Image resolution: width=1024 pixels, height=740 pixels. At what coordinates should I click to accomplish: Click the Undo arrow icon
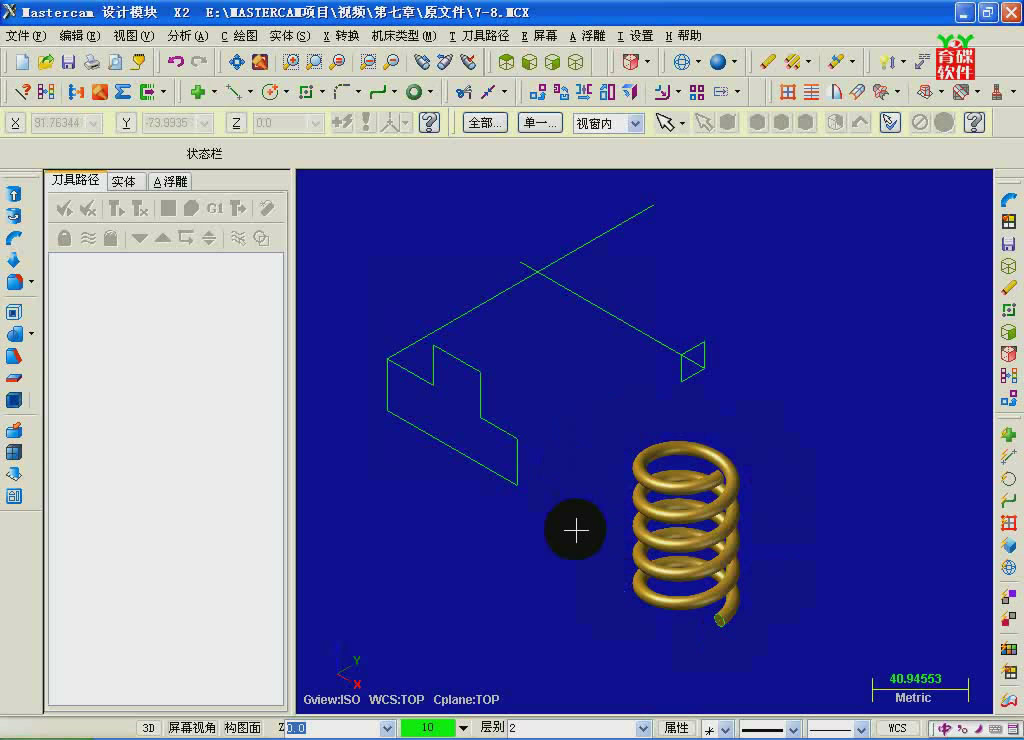[176, 62]
